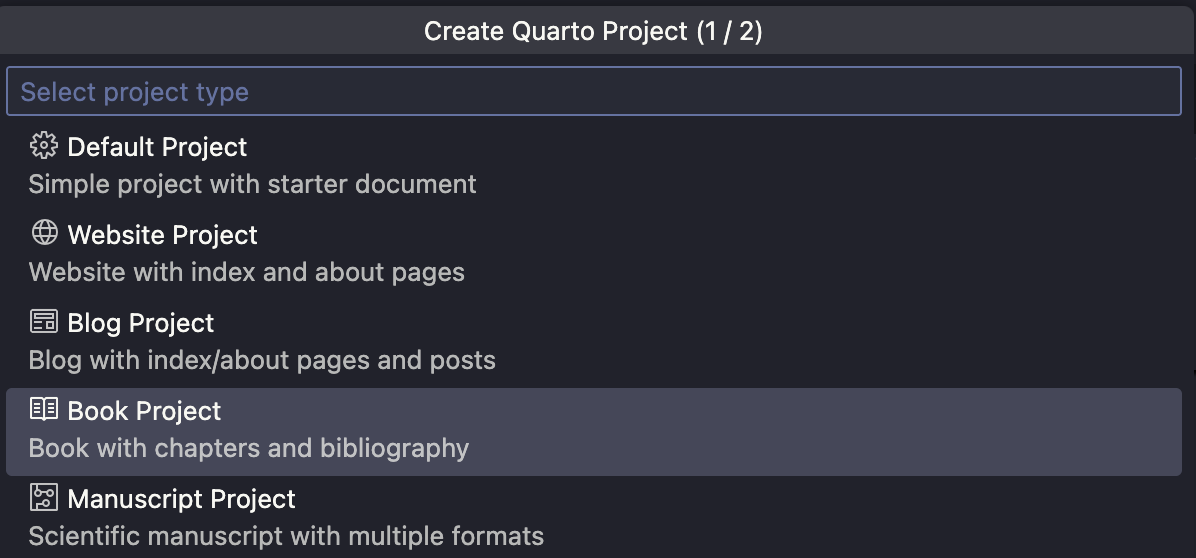Click 'Scientific manuscript with multiple formats' description
Viewport: 1196px width, 558px height.
coord(286,536)
